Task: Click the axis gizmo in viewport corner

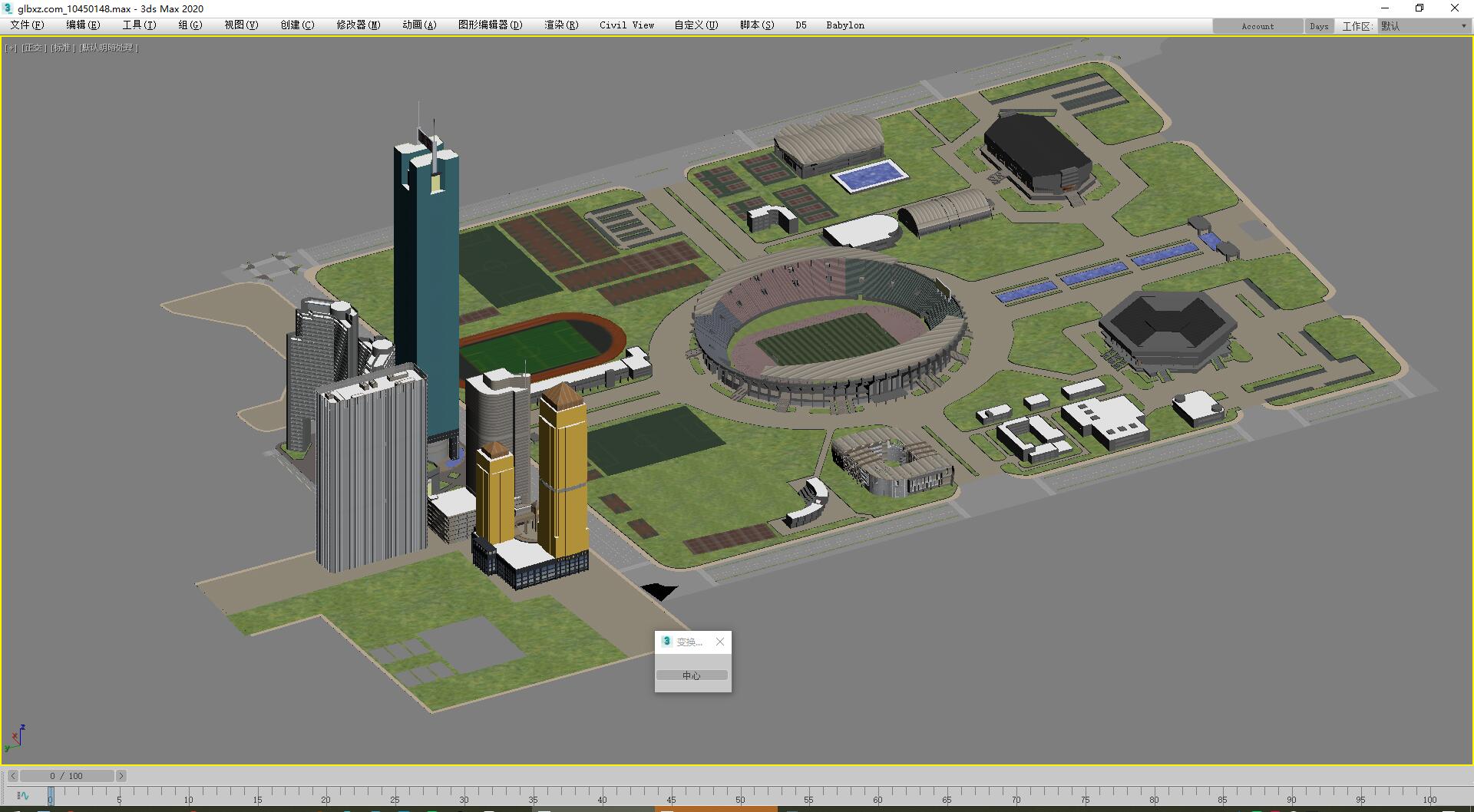Action: (15, 738)
